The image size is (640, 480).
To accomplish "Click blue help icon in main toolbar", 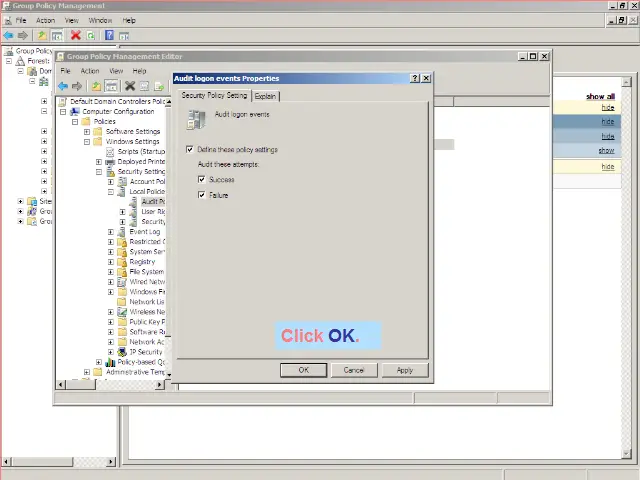I will [x=109, y=36].
